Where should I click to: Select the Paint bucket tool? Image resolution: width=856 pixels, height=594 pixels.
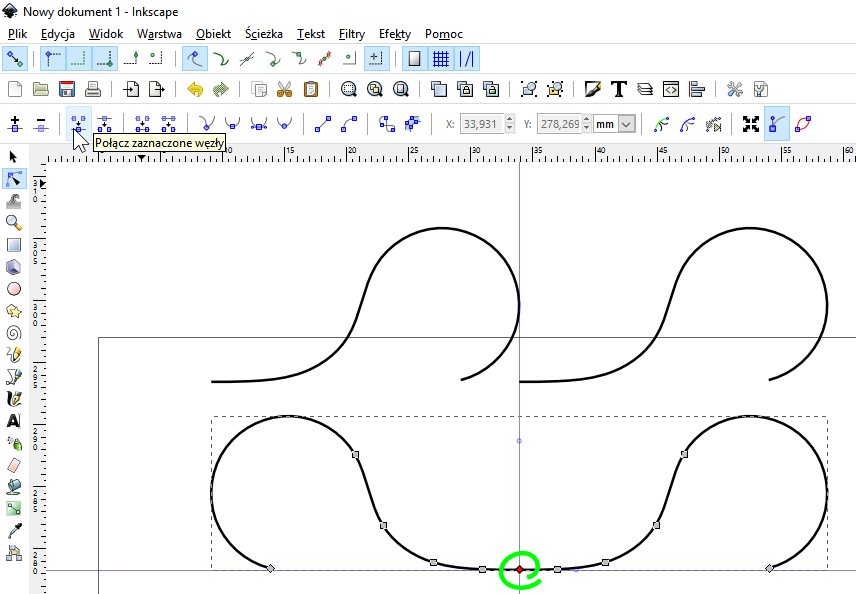tap(14, 486)
